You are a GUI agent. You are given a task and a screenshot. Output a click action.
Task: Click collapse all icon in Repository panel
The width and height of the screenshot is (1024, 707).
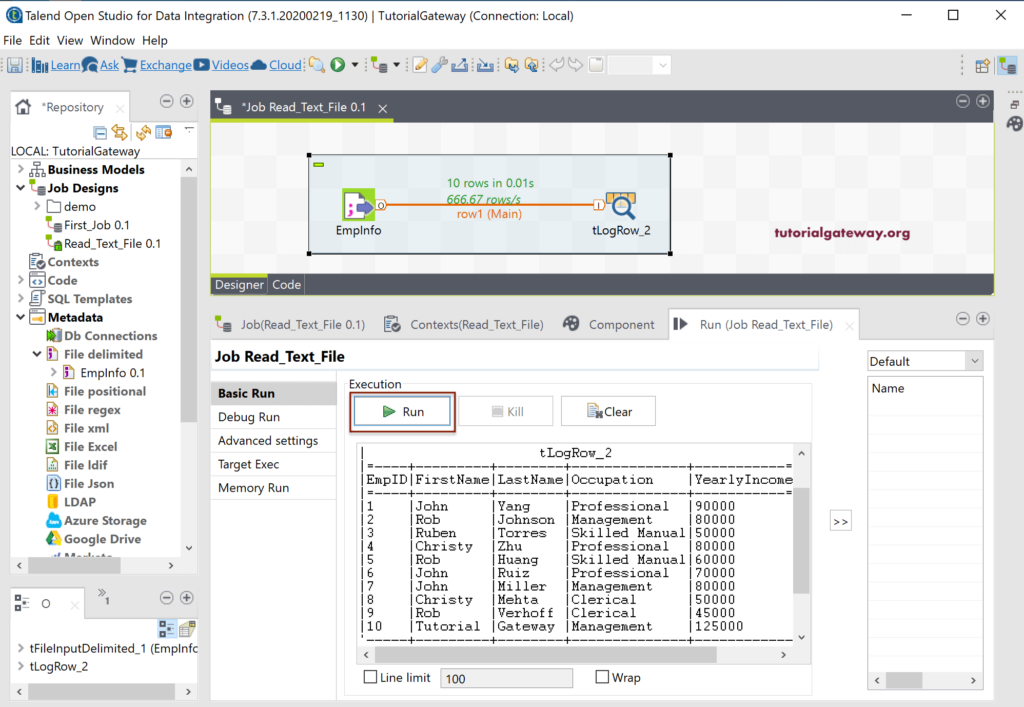pos(100,133)
